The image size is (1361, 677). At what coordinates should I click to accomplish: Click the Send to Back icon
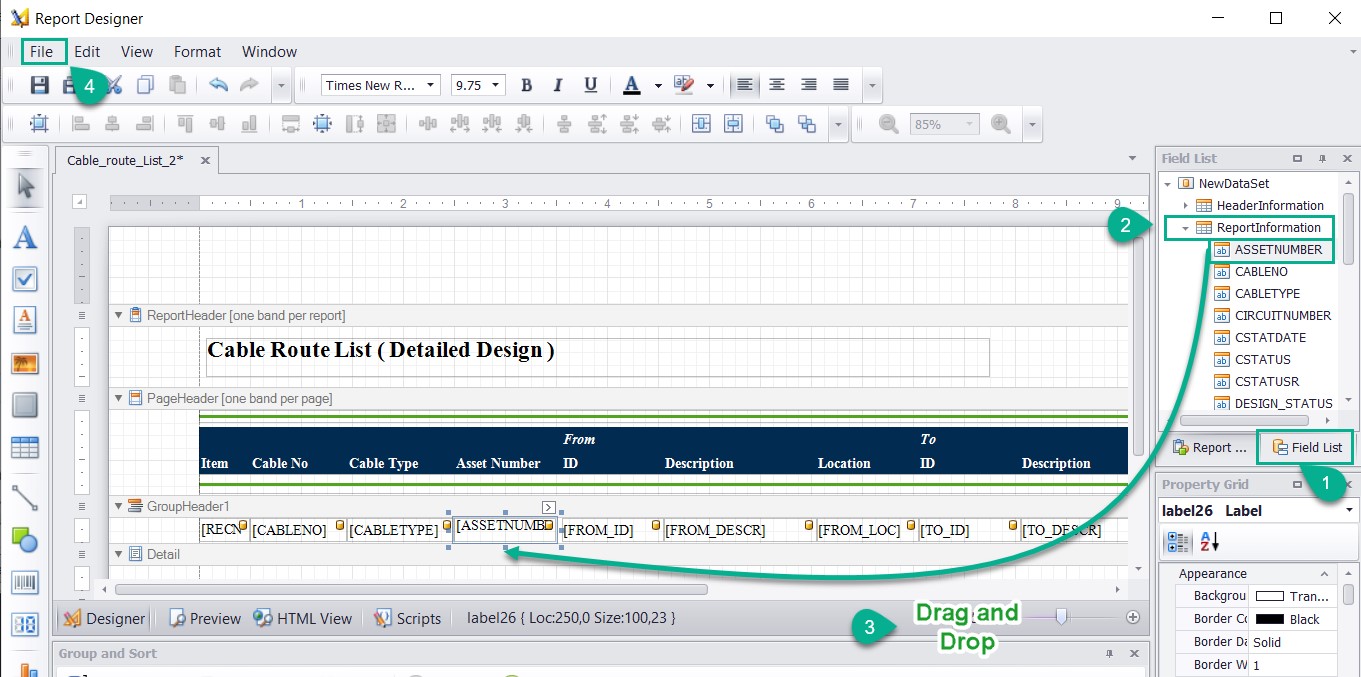click(807, 124)
